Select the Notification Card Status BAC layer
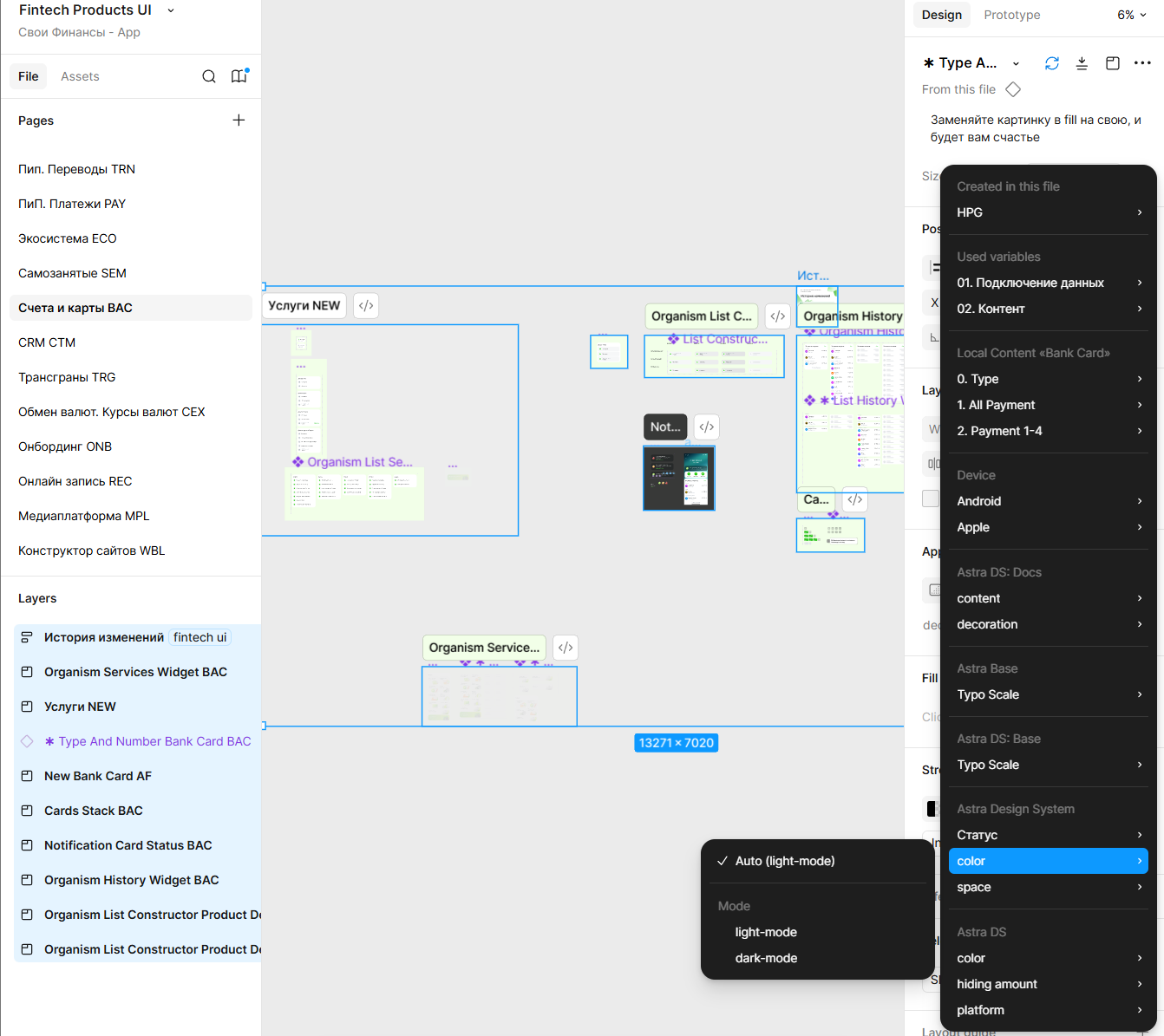 137,845
